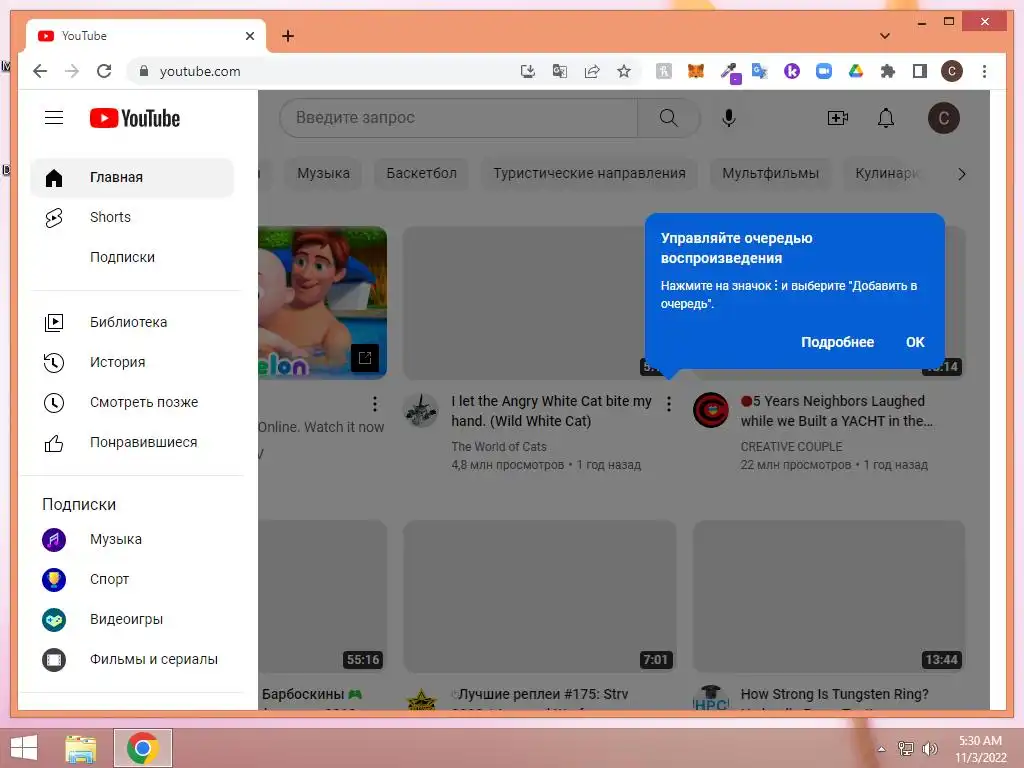Open options for Angry White Cat video

point(669,404)
